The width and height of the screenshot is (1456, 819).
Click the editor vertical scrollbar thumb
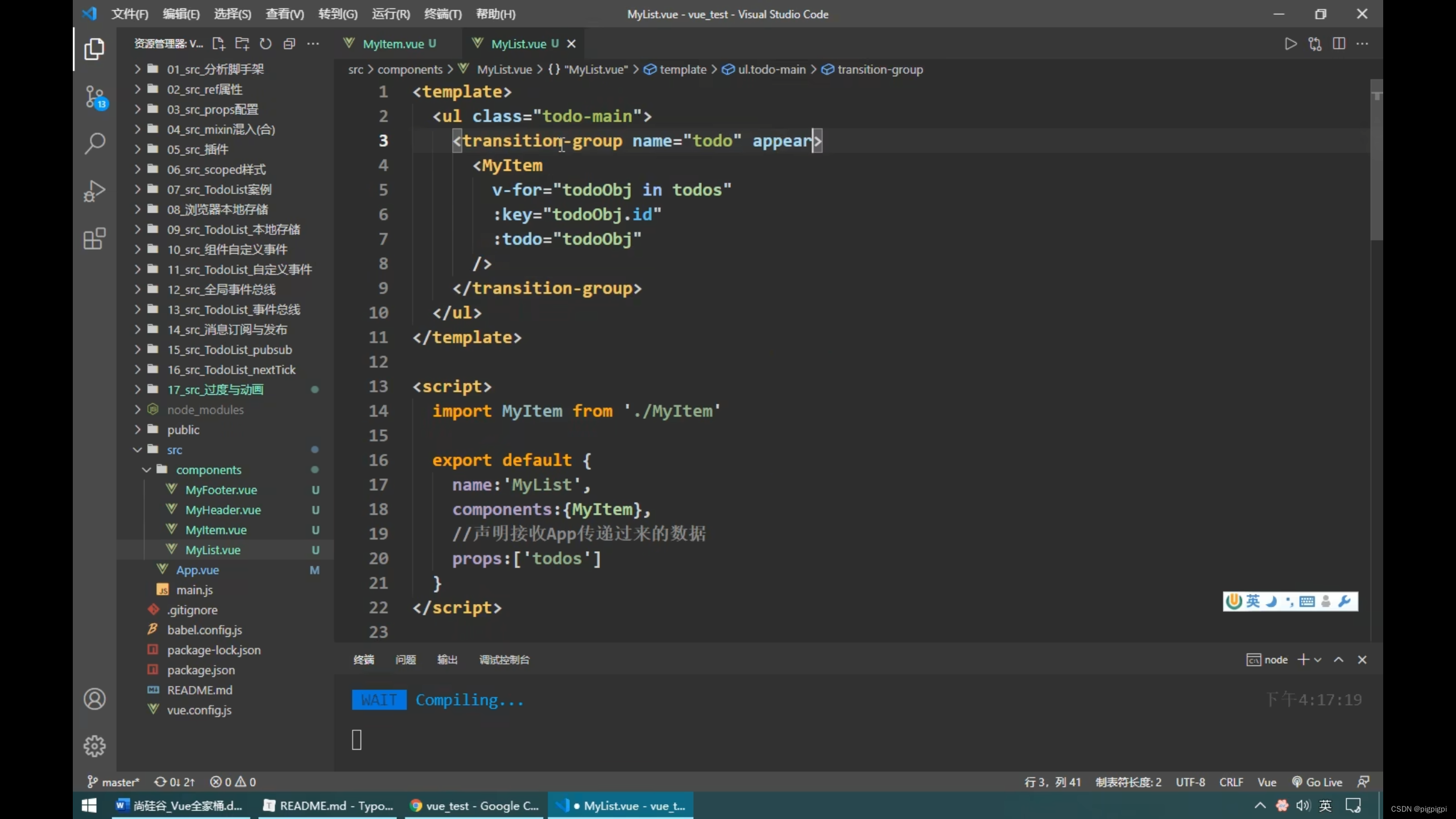click(x=1376, y=160)
